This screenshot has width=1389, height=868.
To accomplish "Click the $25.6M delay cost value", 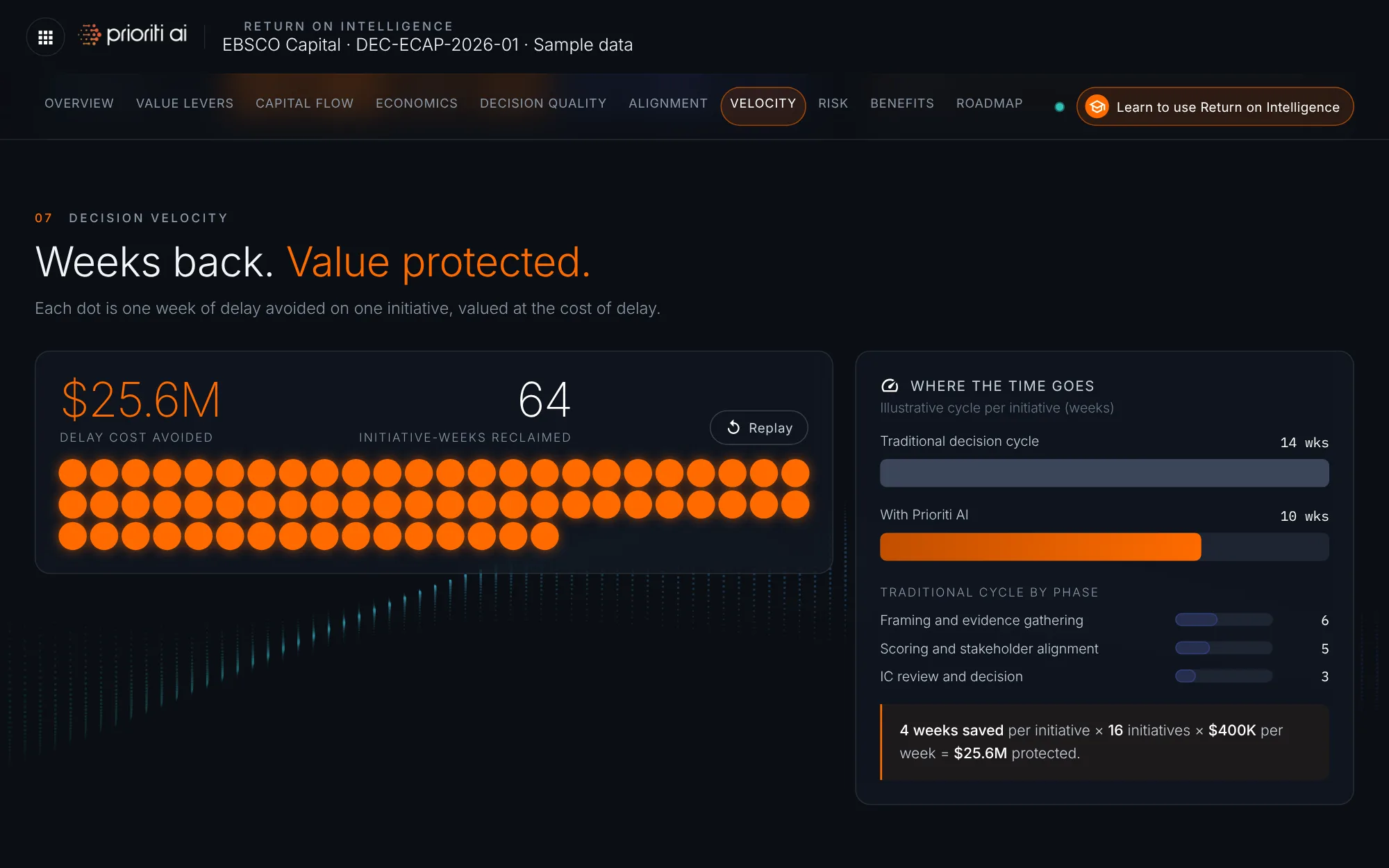I will pyautogui.click(x=141, y=400).
